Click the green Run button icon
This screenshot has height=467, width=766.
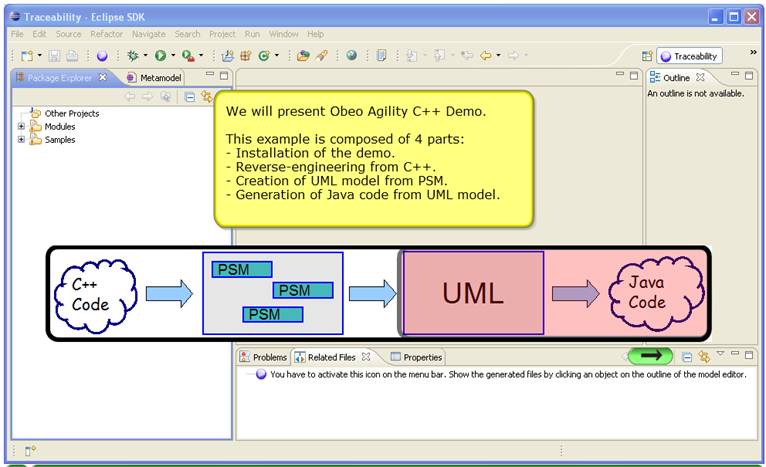(160, 56)
